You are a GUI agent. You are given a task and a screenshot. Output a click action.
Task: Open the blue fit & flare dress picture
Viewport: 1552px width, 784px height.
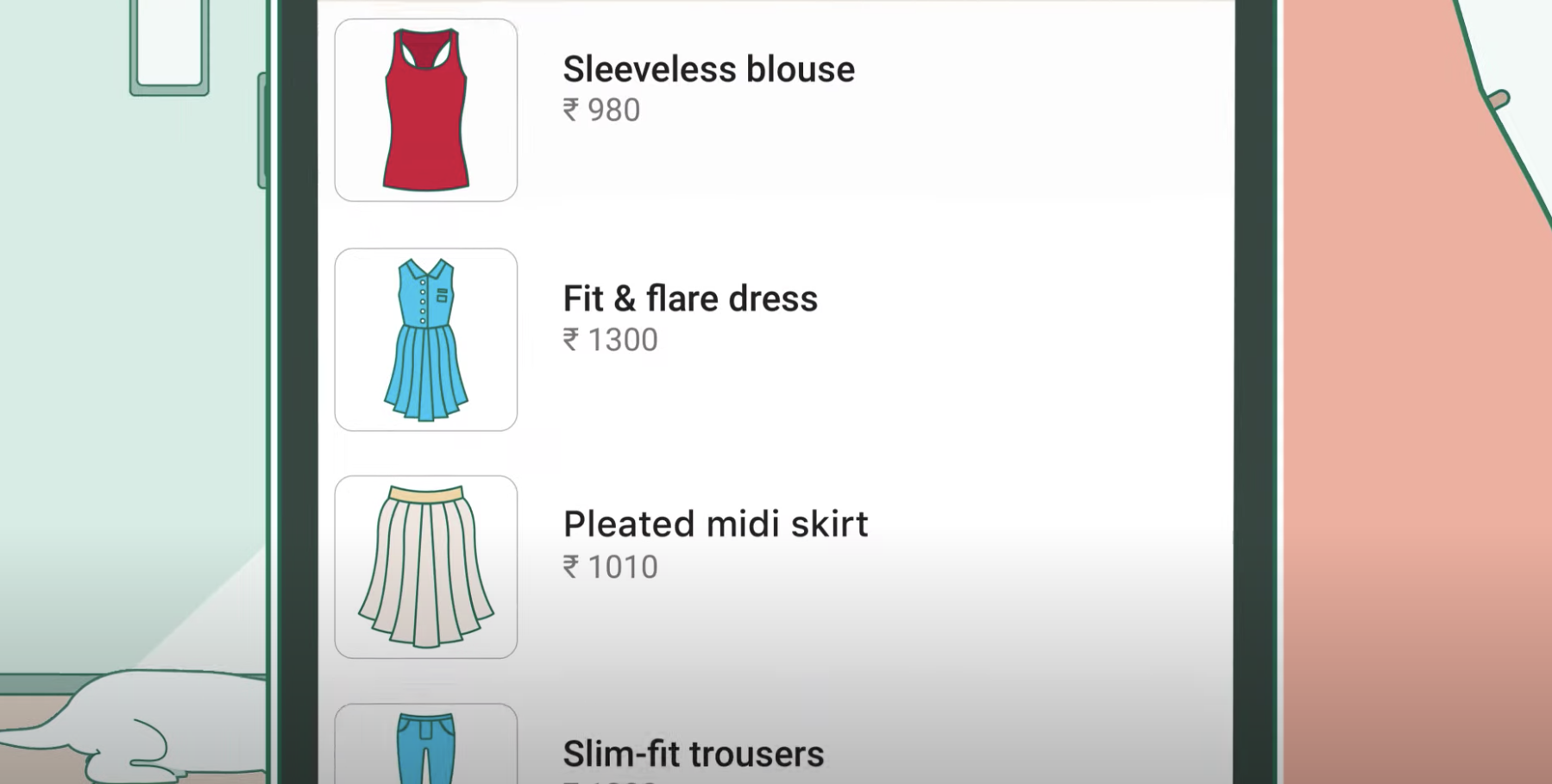[x=426, y=340]
